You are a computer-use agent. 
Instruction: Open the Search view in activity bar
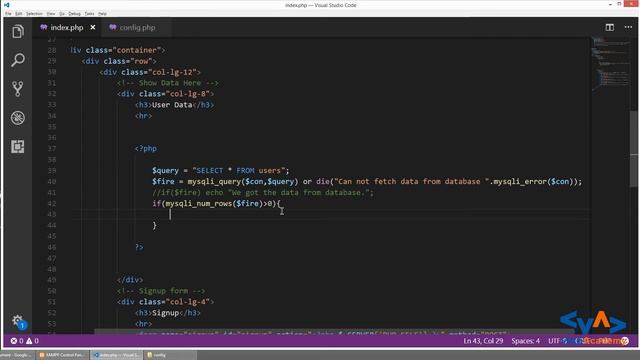pyautogui.click(x=18, y=60)
